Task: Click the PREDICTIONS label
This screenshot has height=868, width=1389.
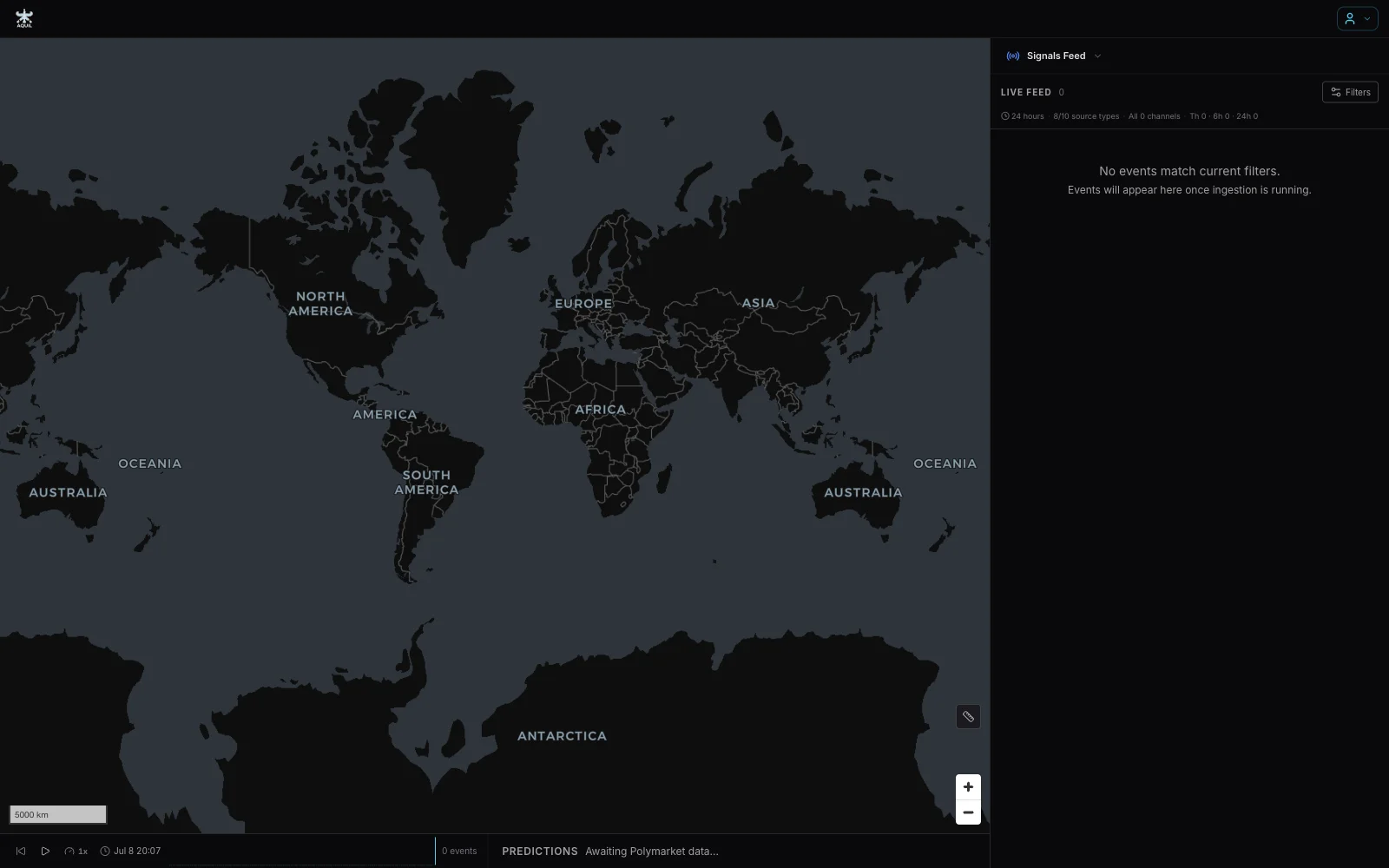Action: pyautogui.click(x=539, y=851)
